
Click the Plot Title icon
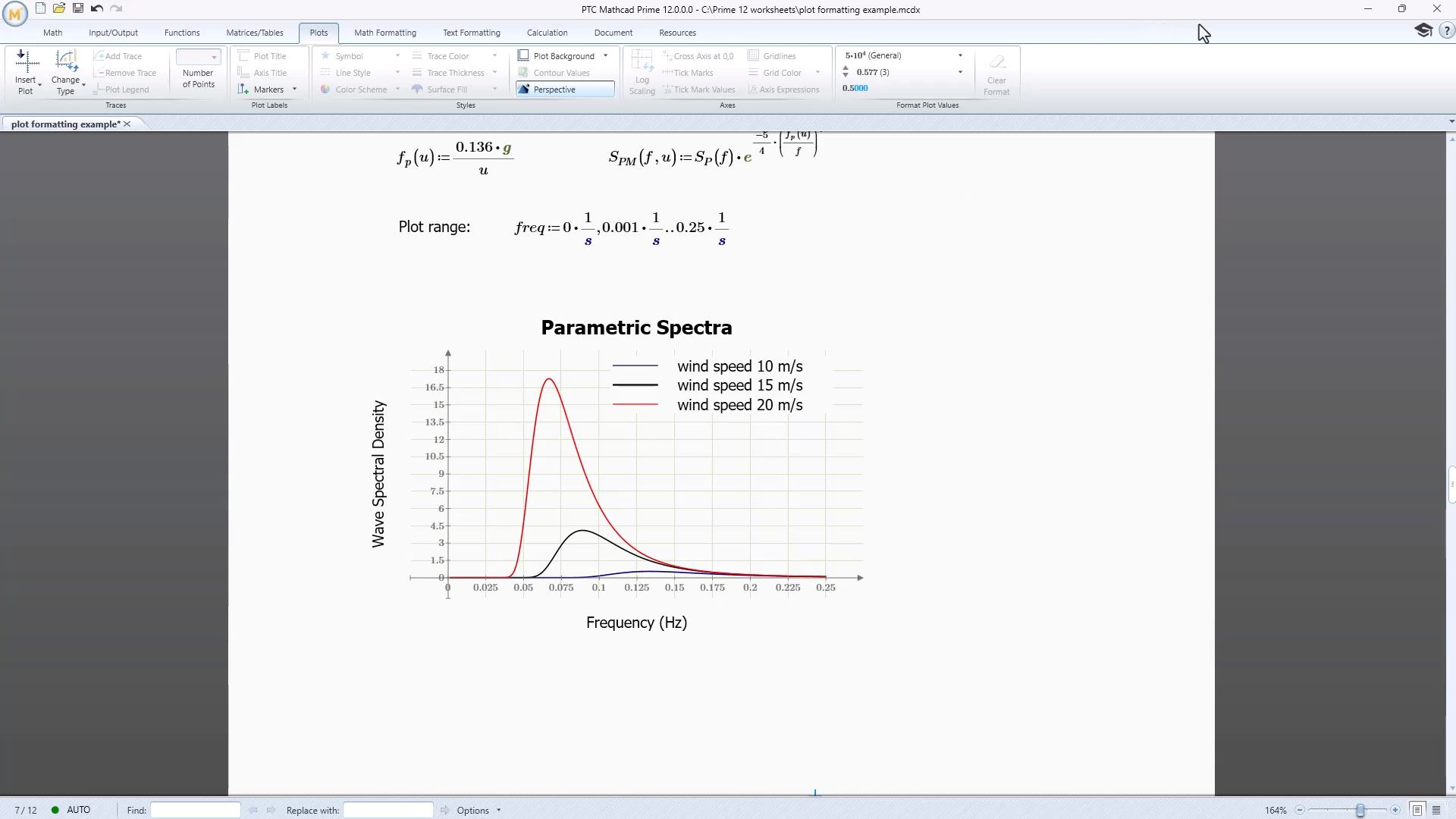click(243, 56)
